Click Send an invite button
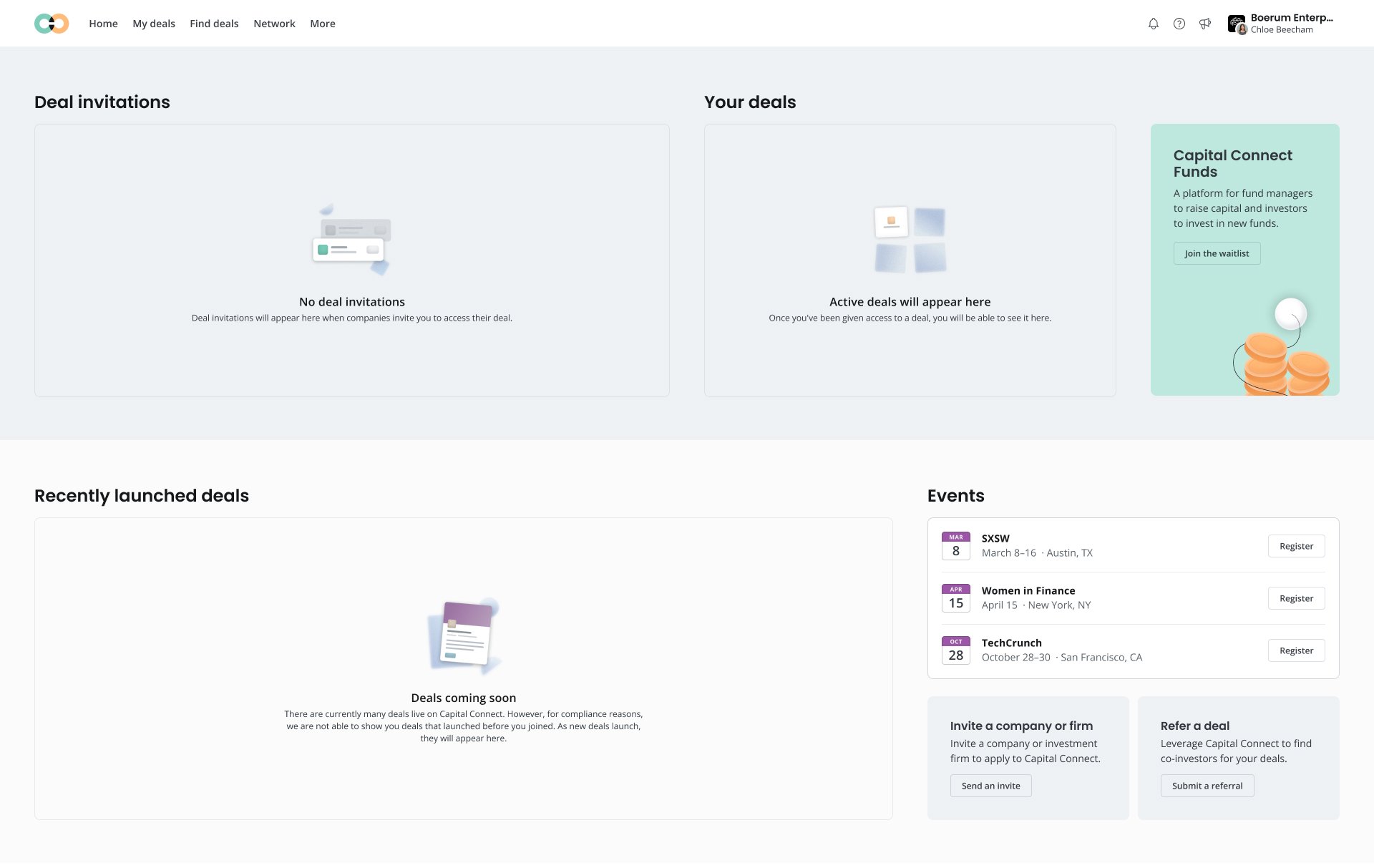This screenshot has height=868, width=1374. pyautogui.click(x=990, y=786)
